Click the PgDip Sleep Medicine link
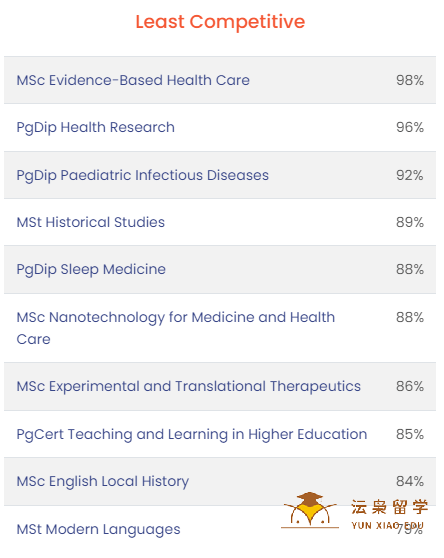 click(x=91, y=269)
